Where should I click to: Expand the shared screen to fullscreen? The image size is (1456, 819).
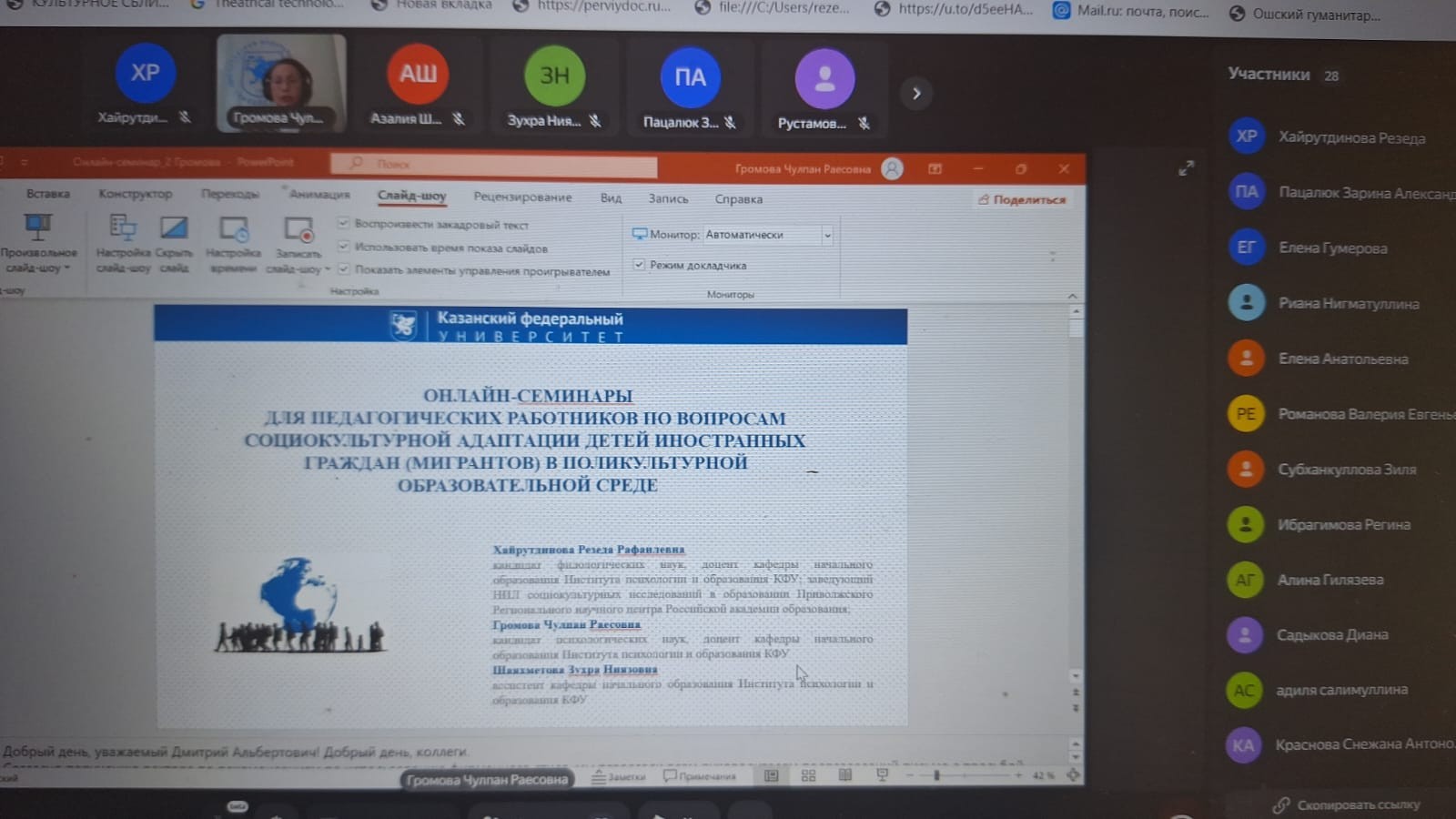[1186, 168]
